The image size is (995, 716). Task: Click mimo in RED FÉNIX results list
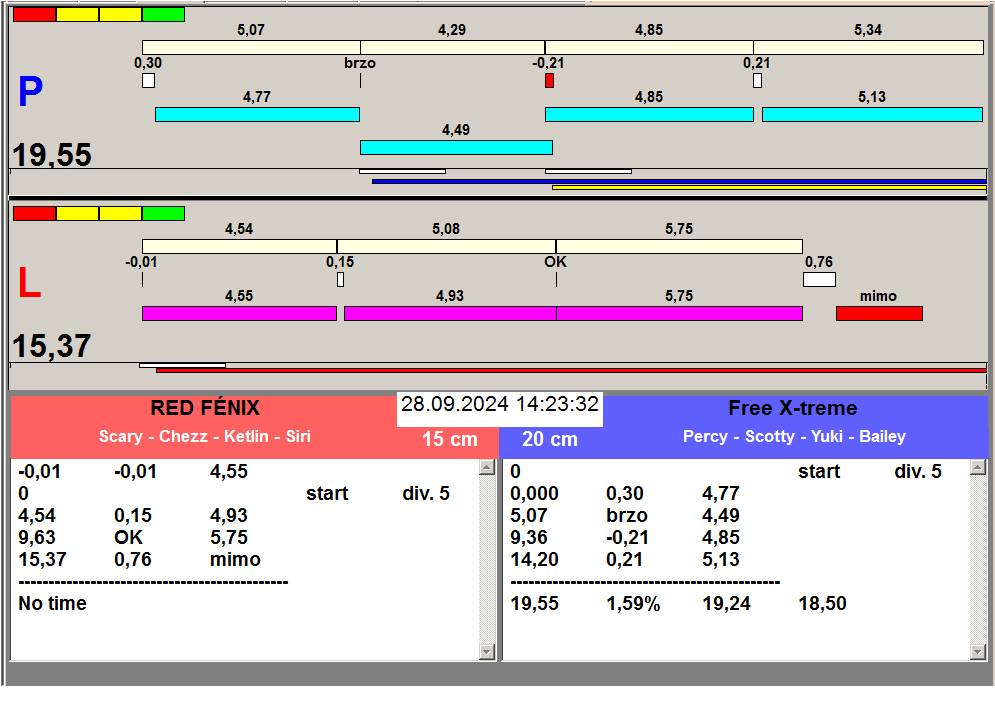click(235, 560)
